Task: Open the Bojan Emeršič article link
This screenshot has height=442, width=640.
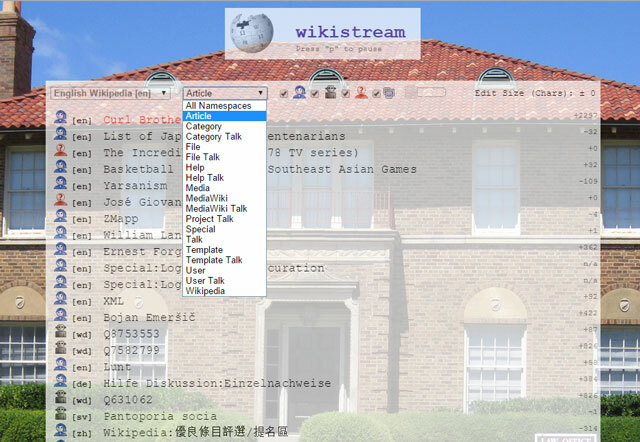Action: tap(149, 318)
